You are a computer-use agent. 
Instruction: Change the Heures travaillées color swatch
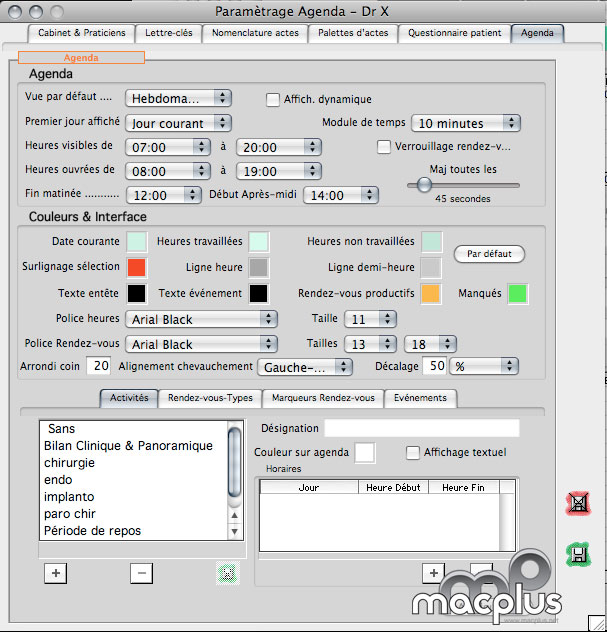(258, 242)
